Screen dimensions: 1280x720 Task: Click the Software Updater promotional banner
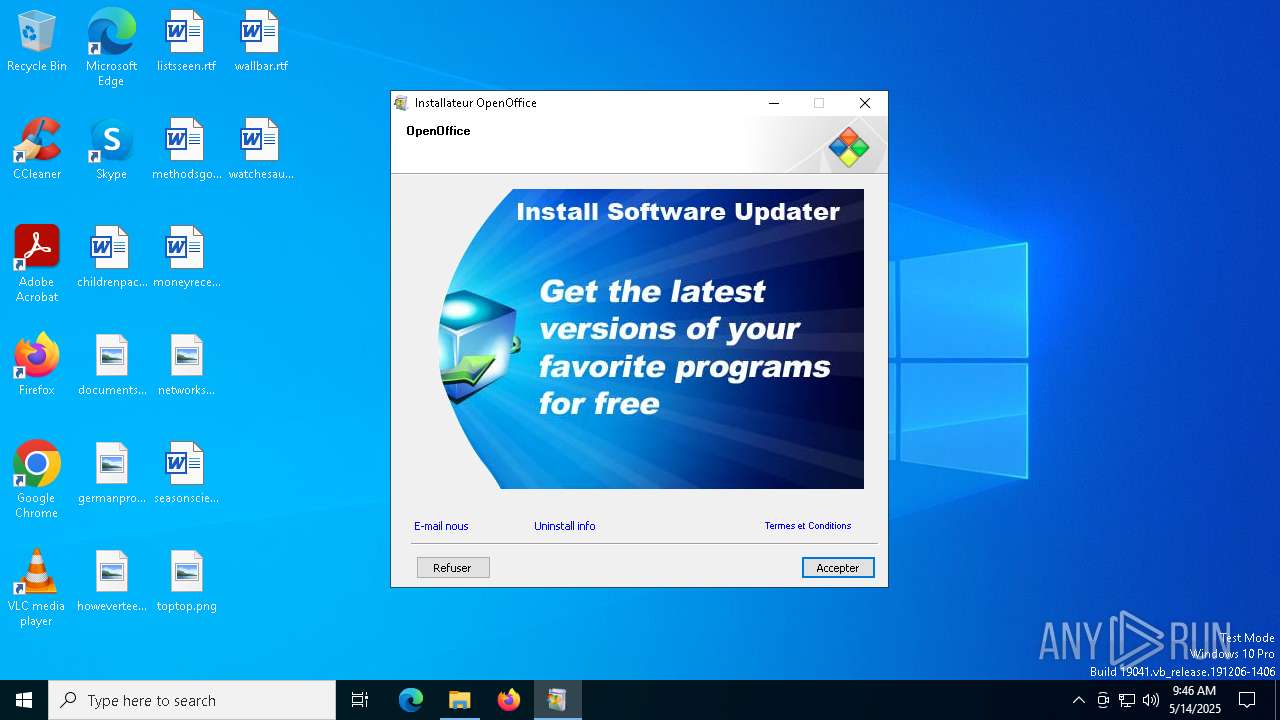[651, 339]
